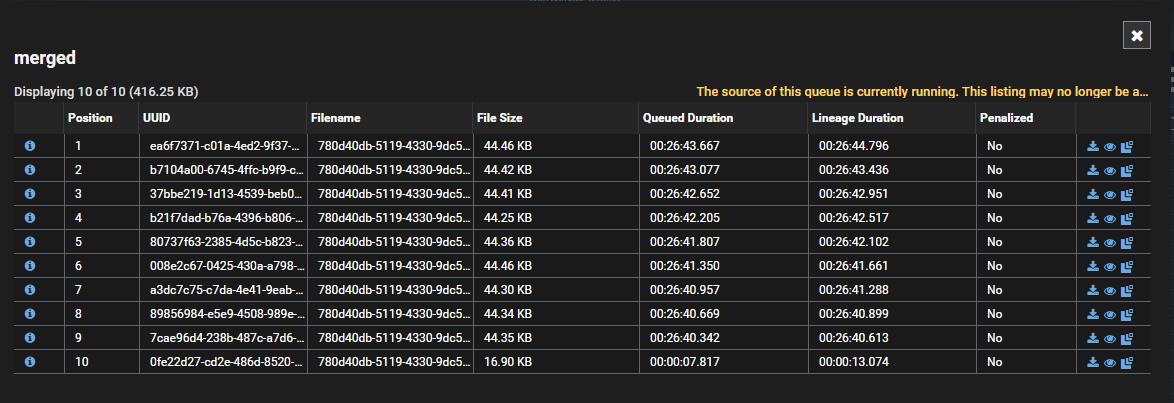View content eye icon for position 3

click(x=1110, y=195)
